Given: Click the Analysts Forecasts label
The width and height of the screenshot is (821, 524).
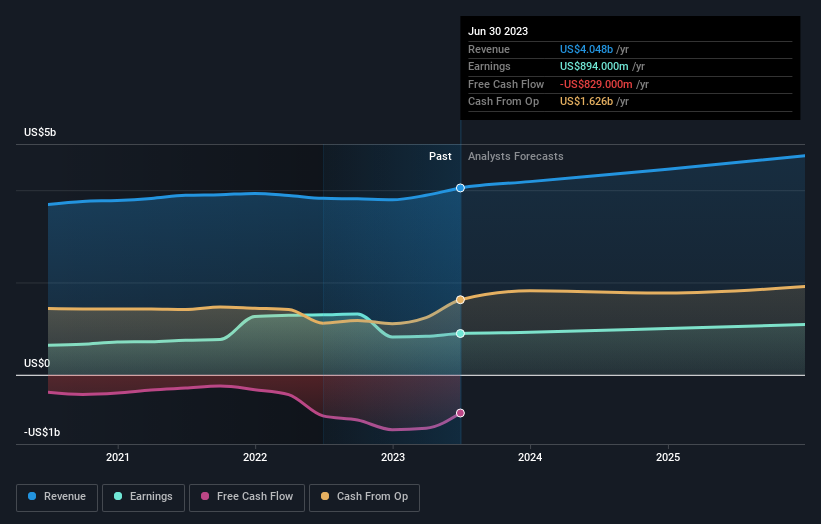Looking at the screenshot, I should 516,157.
